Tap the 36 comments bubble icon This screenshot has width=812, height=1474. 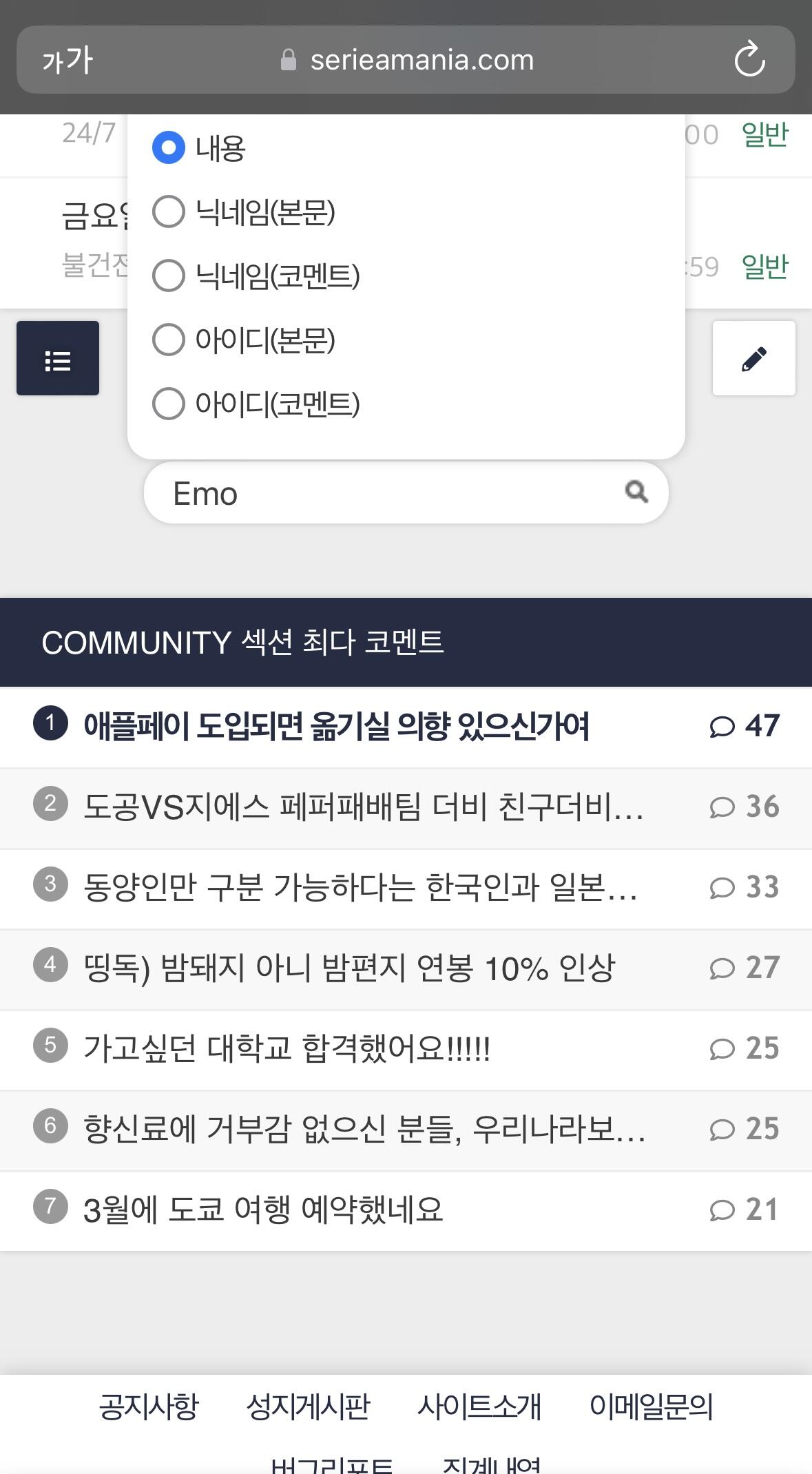pos(722,807)
